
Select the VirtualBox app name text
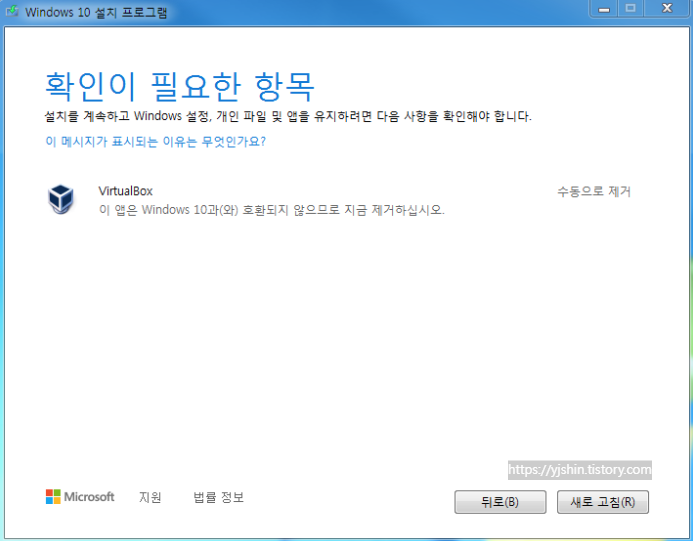(x=126, y=191)
